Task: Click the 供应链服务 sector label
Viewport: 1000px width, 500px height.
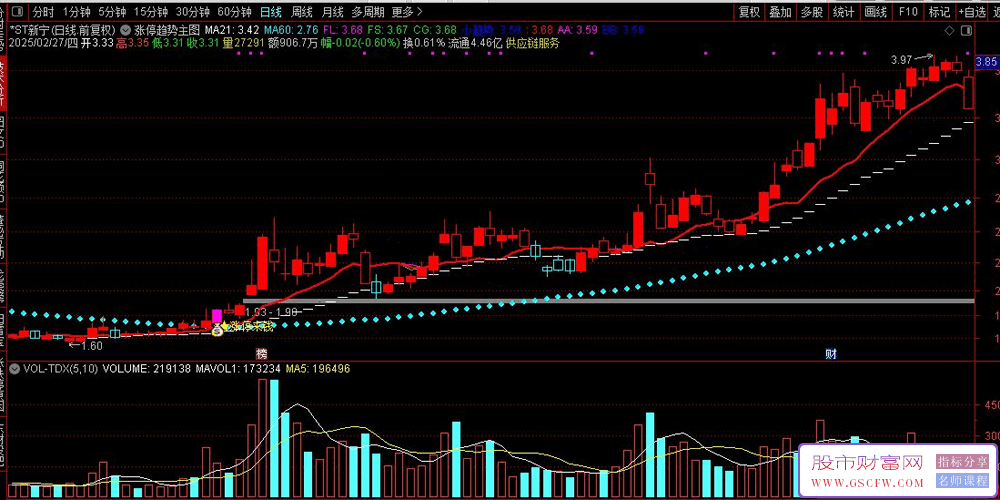Action: (x=533, y=43)
